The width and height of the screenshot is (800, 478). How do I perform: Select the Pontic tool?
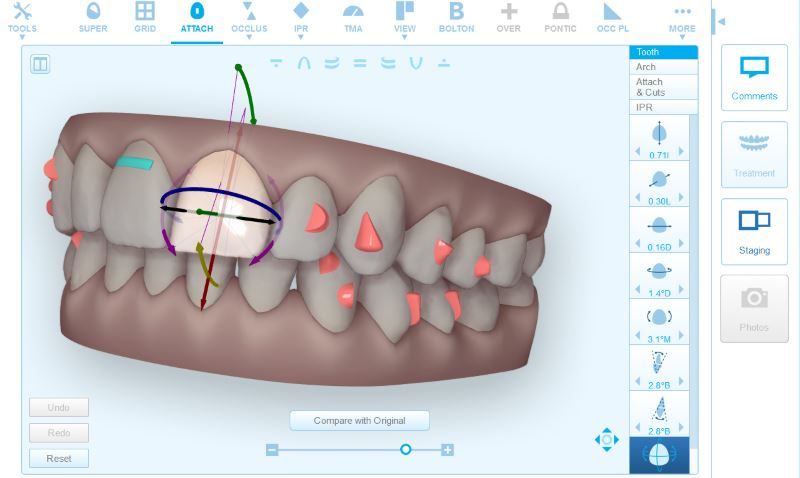560,17
